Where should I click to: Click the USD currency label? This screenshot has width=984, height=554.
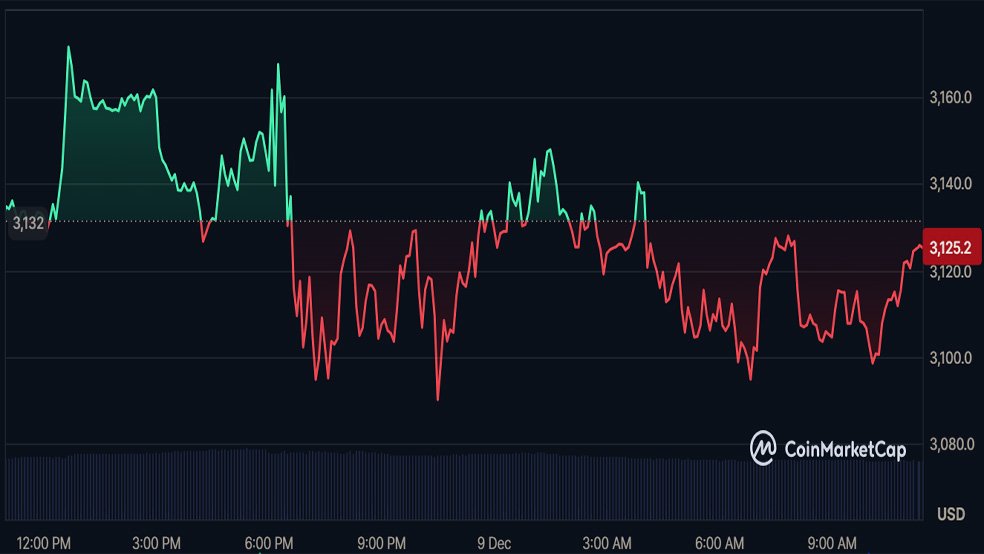(x=951, y=514)
